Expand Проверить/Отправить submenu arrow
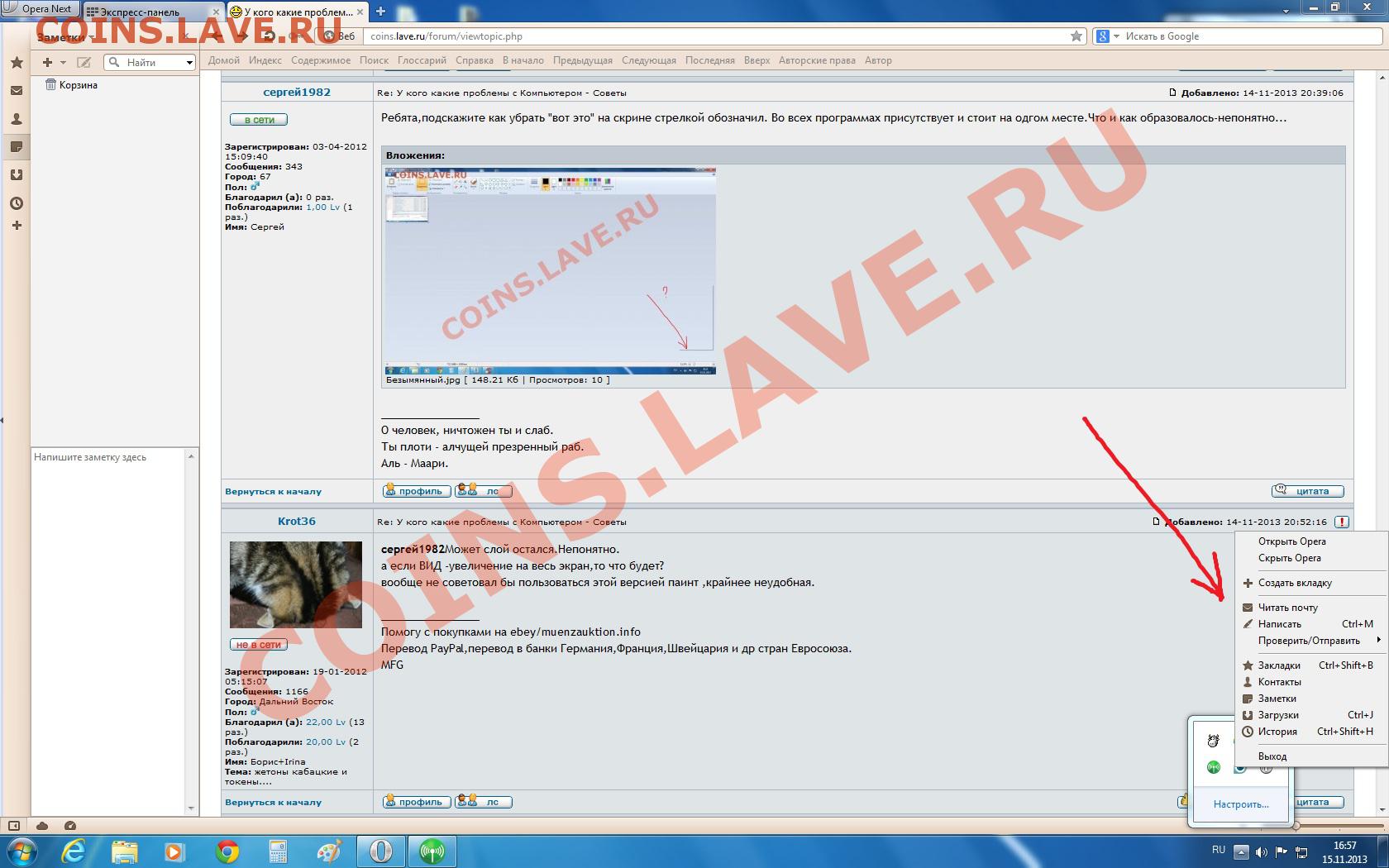This screenshot has width=1389, height=868. pyautogui.click(x=1378, y=641)
